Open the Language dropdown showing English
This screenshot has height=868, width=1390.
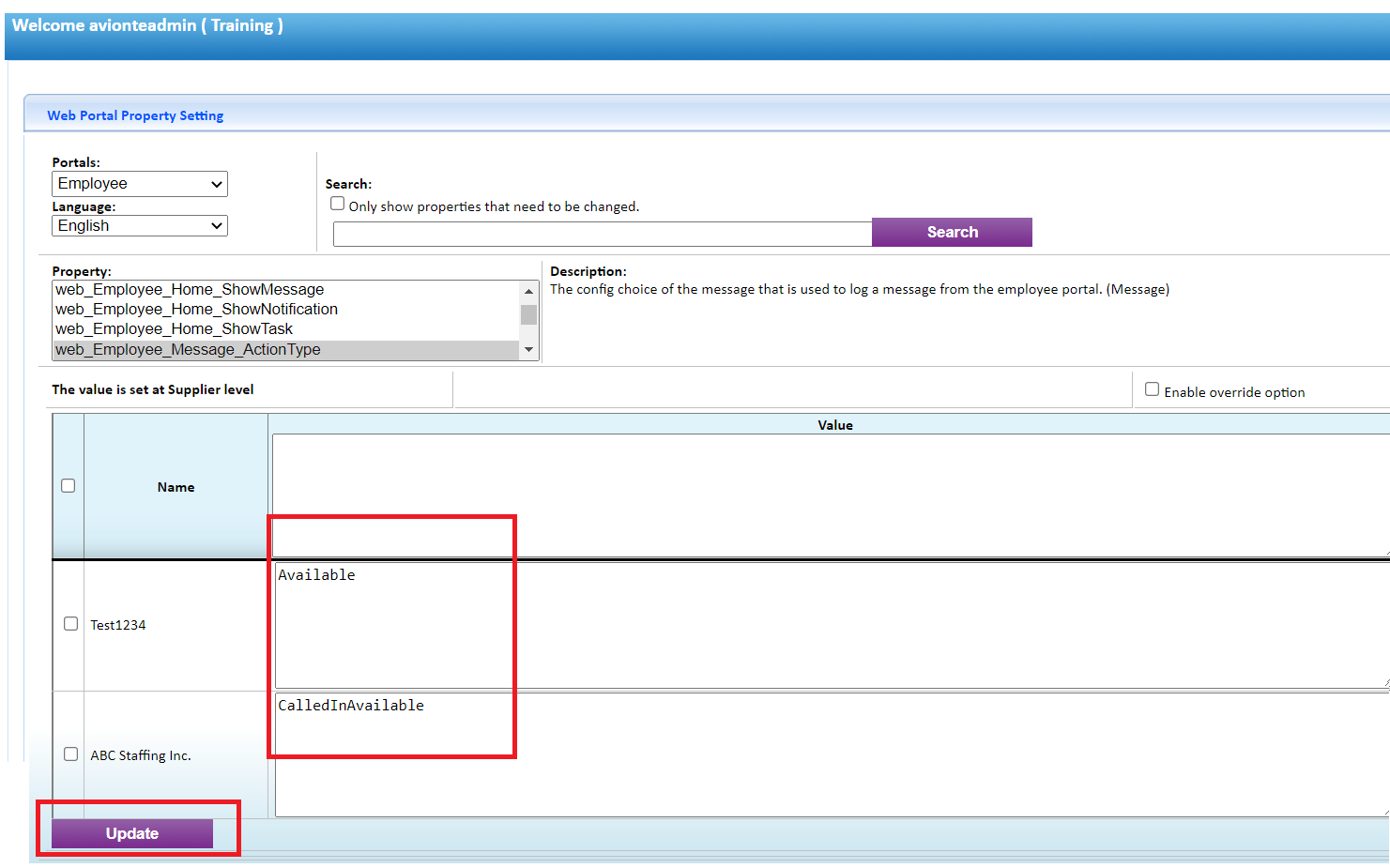click(x=139, y=225)
